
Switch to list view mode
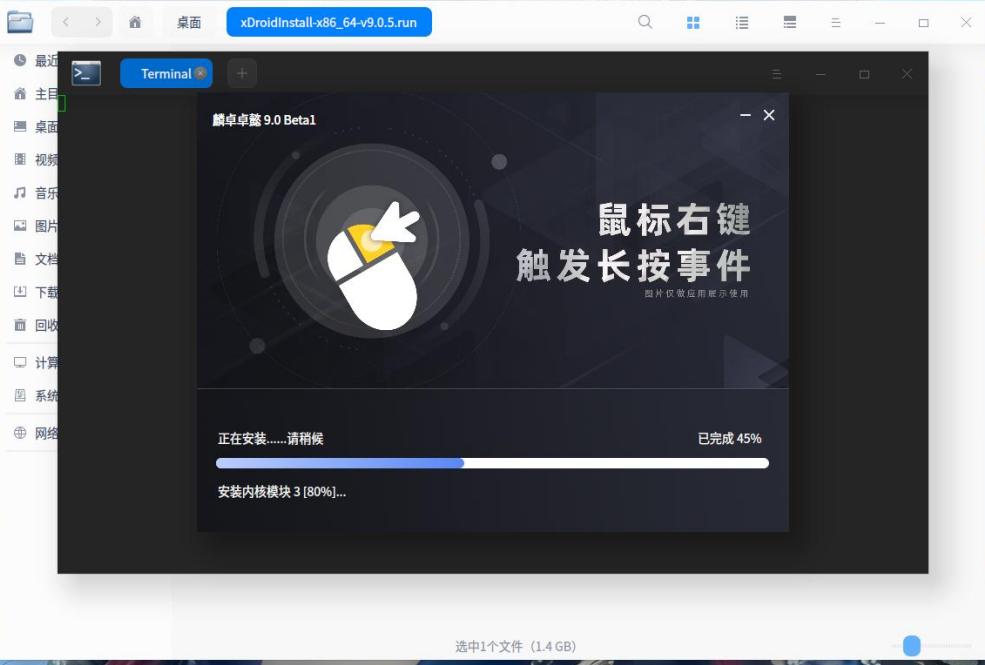tap(741, 21)
